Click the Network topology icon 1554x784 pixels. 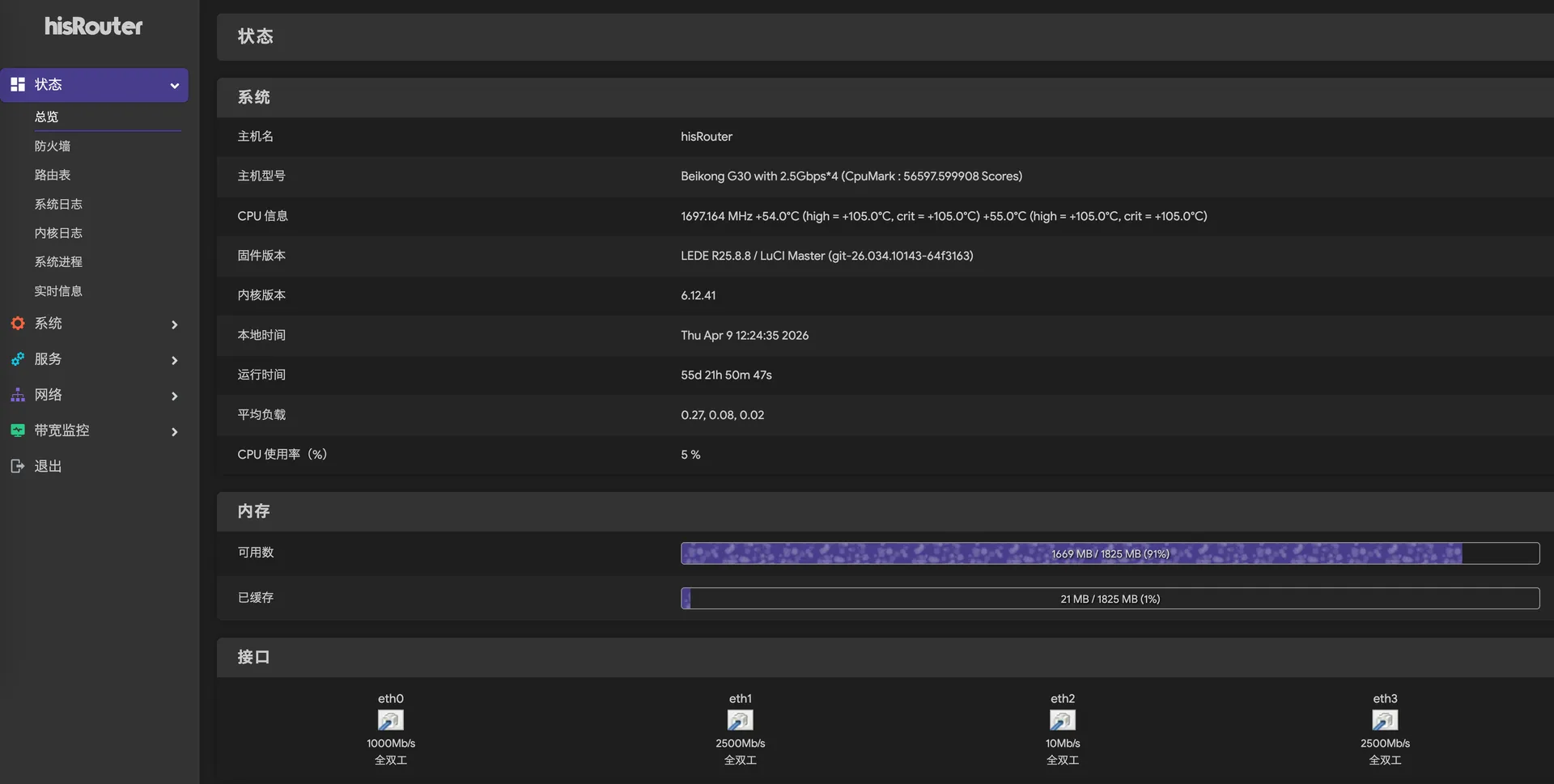pyautogui.click(x=17, y=395)
